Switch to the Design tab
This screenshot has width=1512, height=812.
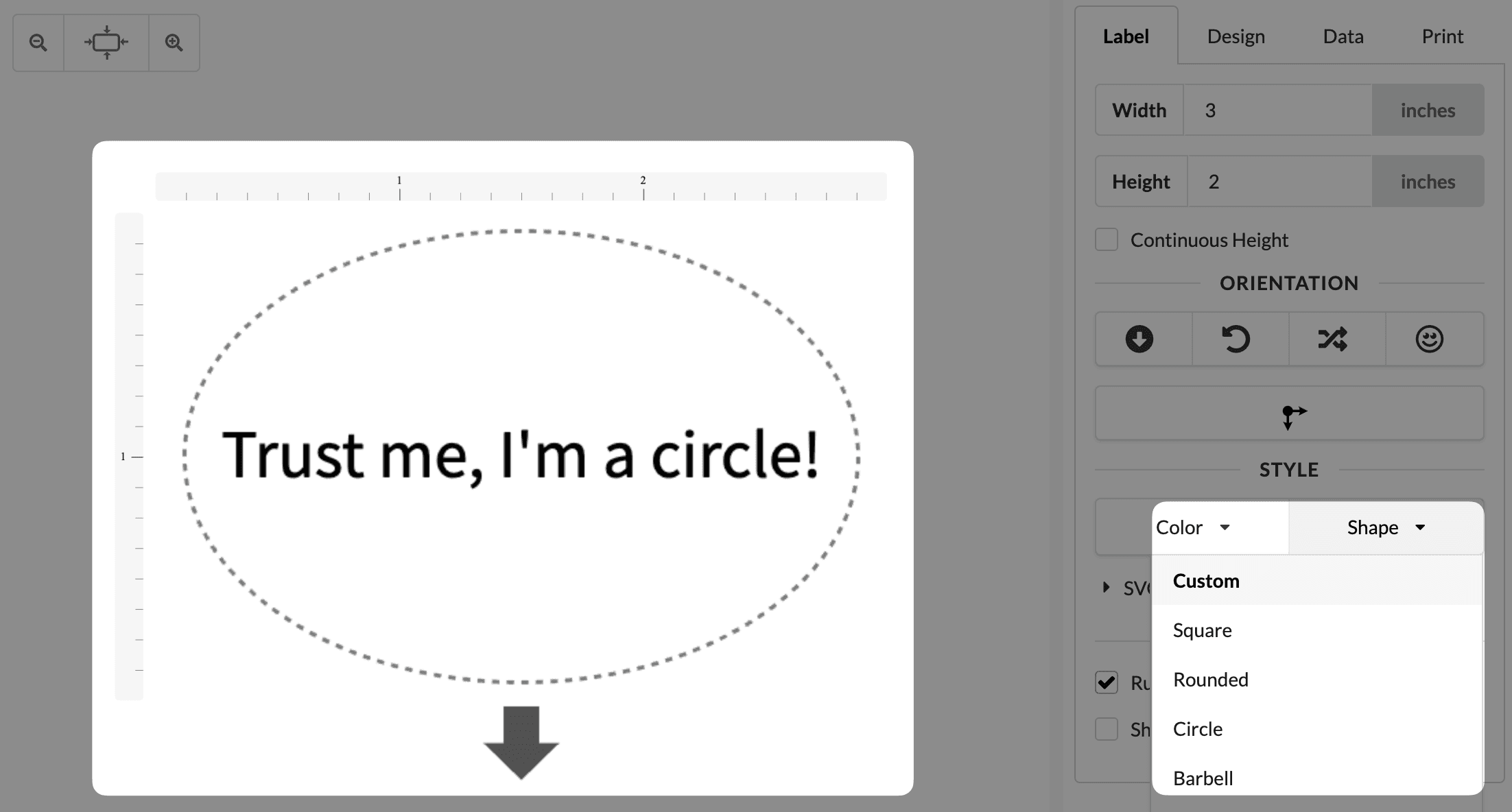click(1236, 36)
